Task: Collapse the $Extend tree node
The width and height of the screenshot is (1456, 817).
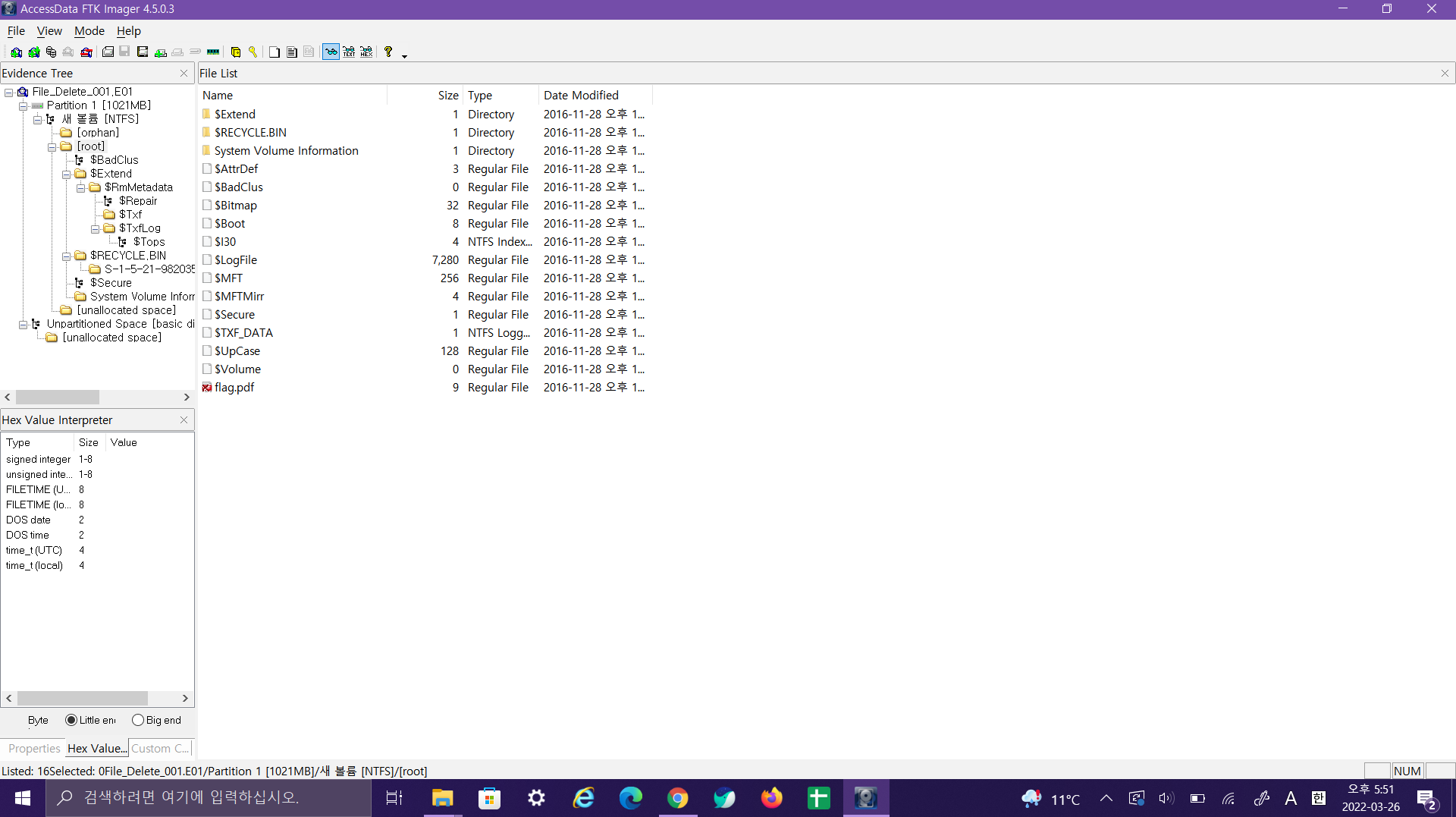Action: (x=67, y=174)
